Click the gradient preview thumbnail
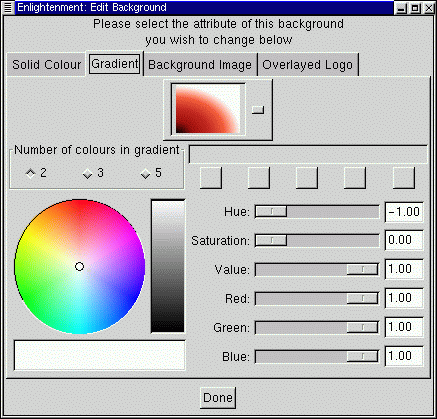Screen dimensions: 437x419 pos(208,109)
